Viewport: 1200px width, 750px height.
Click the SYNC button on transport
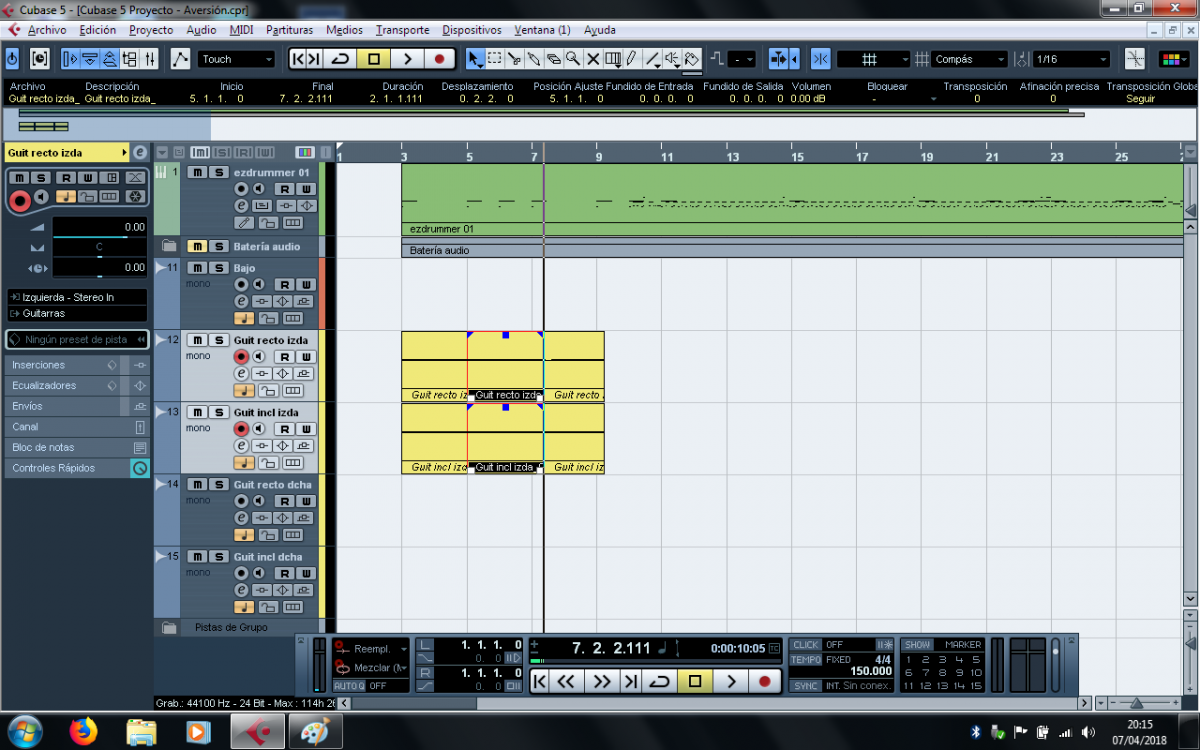pyautogui.click(x=805, y=686)
